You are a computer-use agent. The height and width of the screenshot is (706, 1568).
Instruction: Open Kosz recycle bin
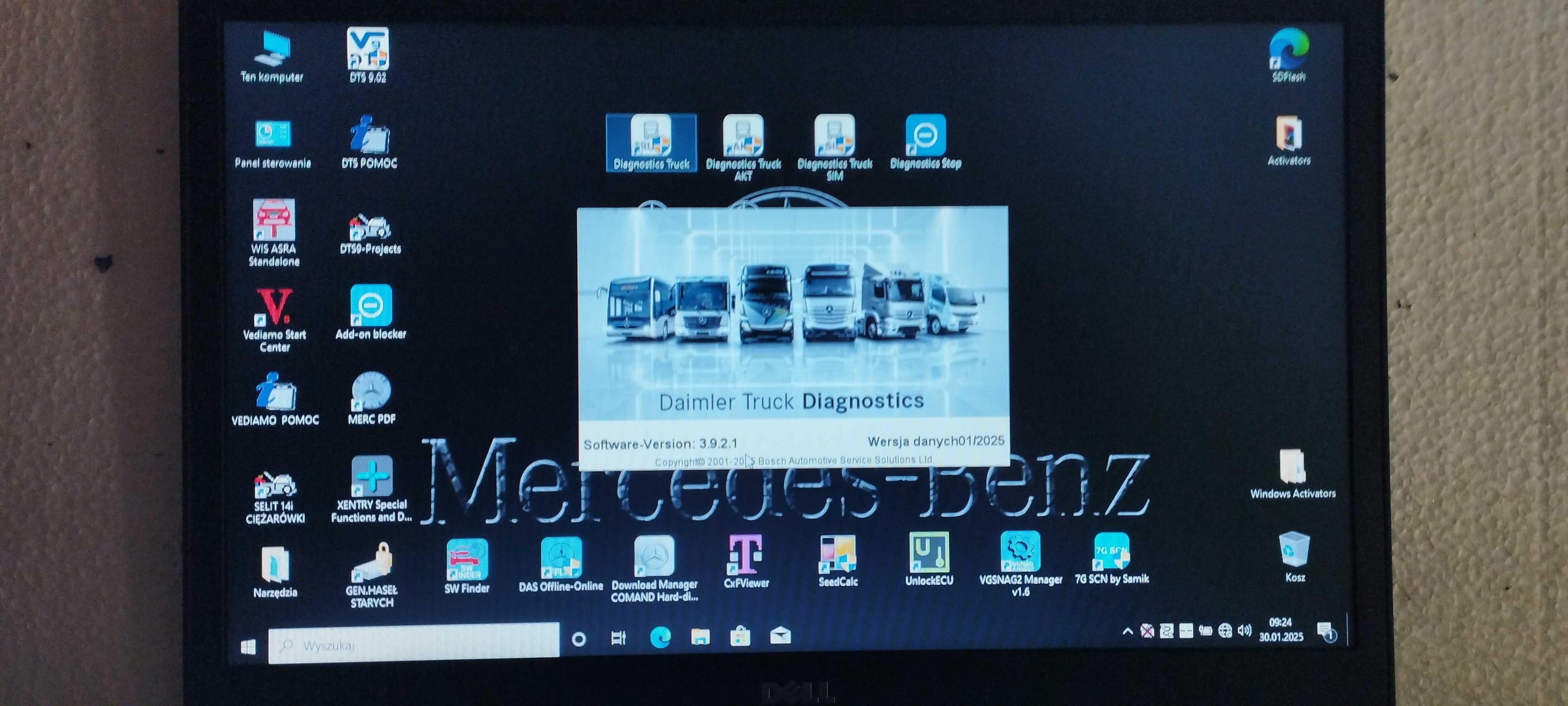point(1294,557)
